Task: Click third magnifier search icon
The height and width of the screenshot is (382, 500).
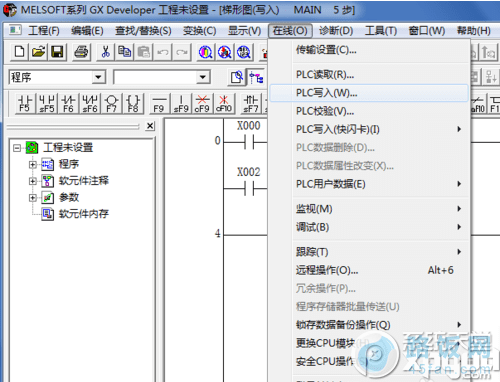Action: tap(244, 52)
